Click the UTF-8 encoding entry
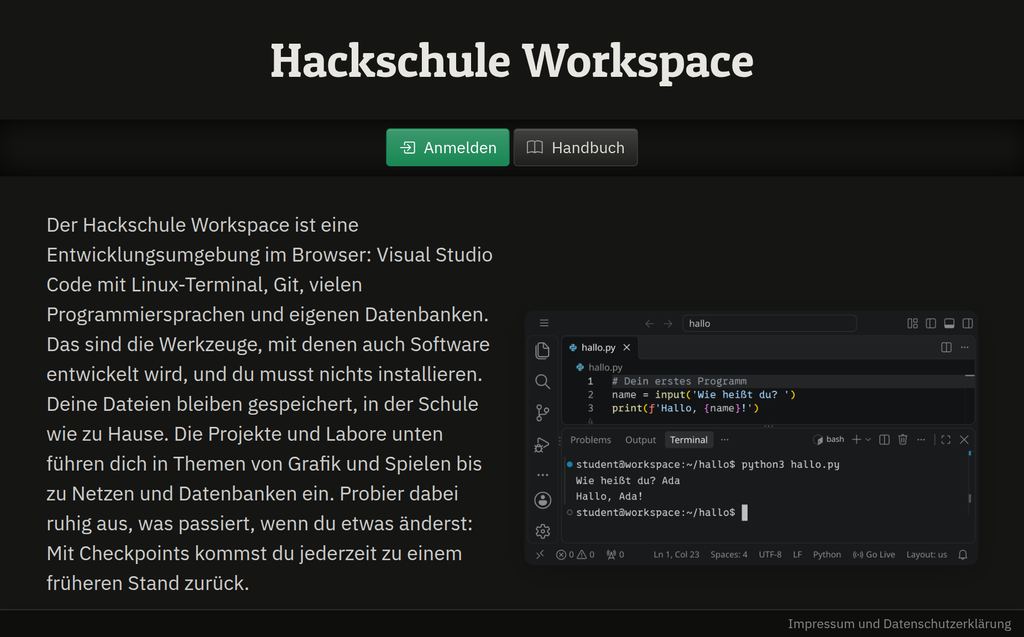The image size is (1024, 637). coord(770,555)
